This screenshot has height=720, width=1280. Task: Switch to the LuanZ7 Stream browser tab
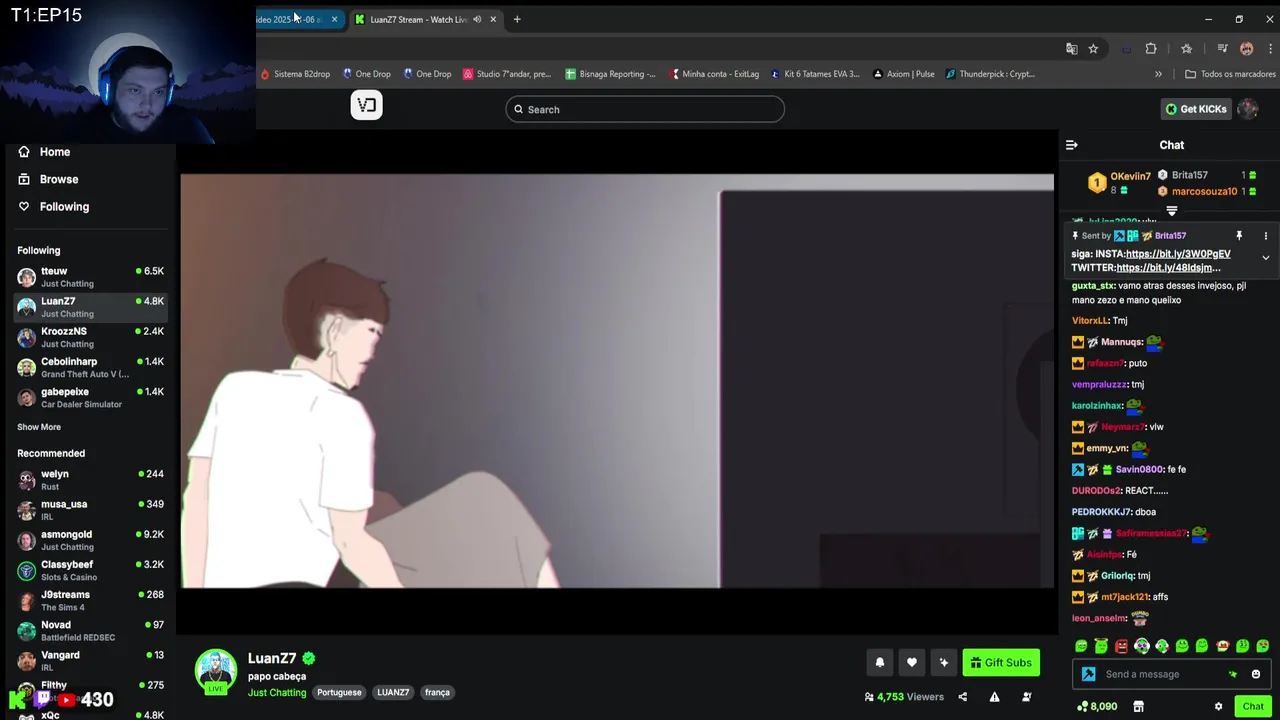point(418,19)
